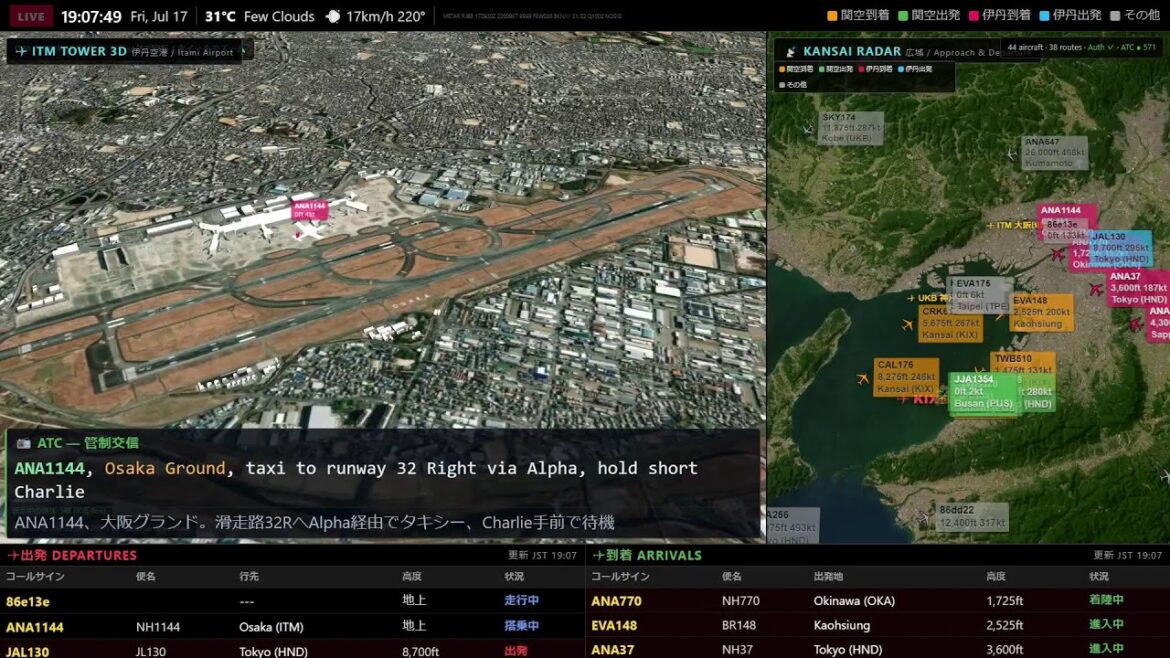Image resolution: width=1170 pixels, height=658 pixels.
Task: Select EVA148 callsign in the arrivals table
Action: pos(614,625)
